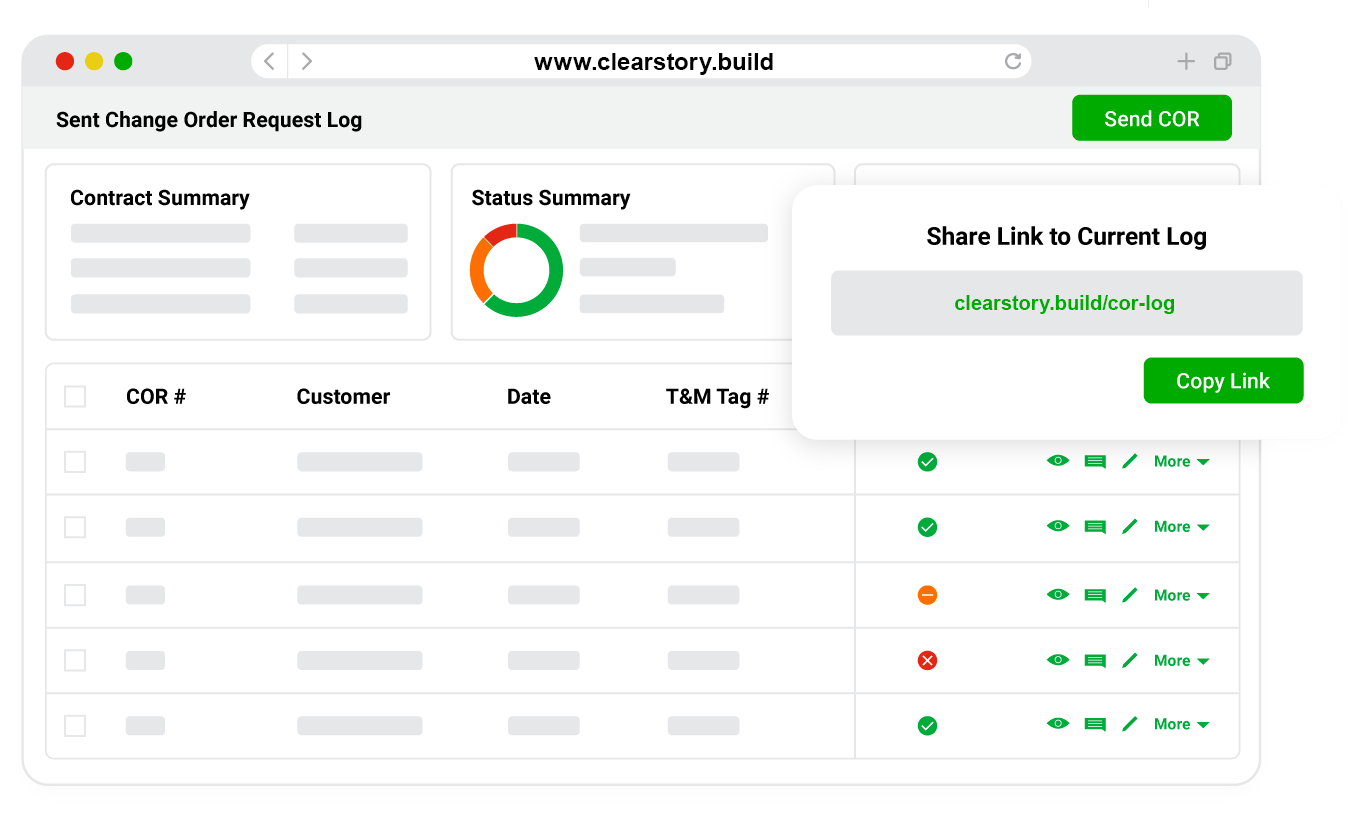
Task: Expand More dropdown in first row
Action: [x=1181, y=461]
